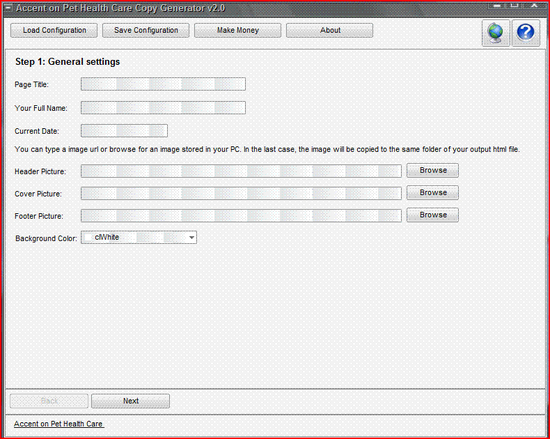Click the Footer Picture path field
The image size is (550, 439).
(241, 216)
